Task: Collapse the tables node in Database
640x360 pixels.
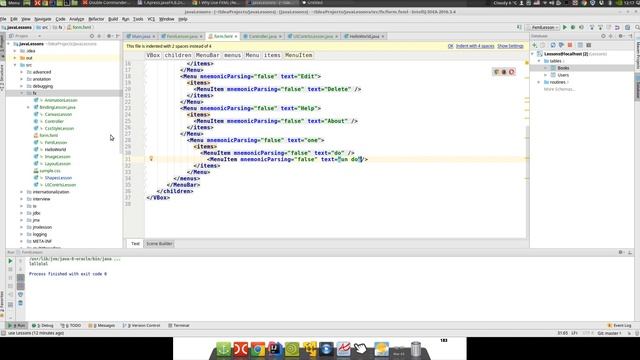Action: [x=539, y=61]
